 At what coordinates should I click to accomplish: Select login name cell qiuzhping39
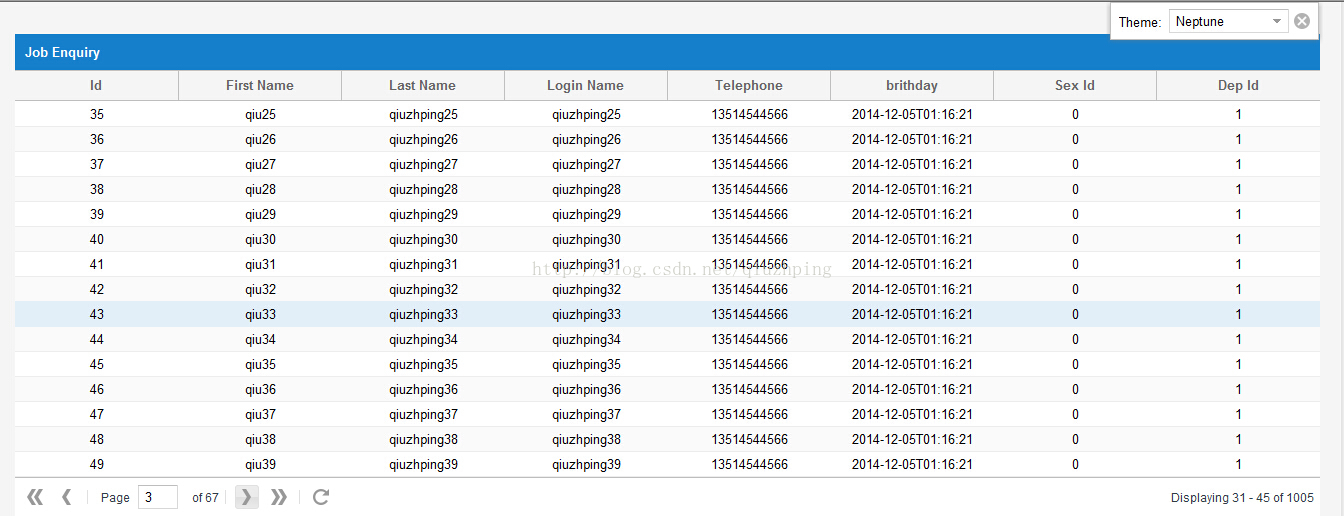click(586, 464)
